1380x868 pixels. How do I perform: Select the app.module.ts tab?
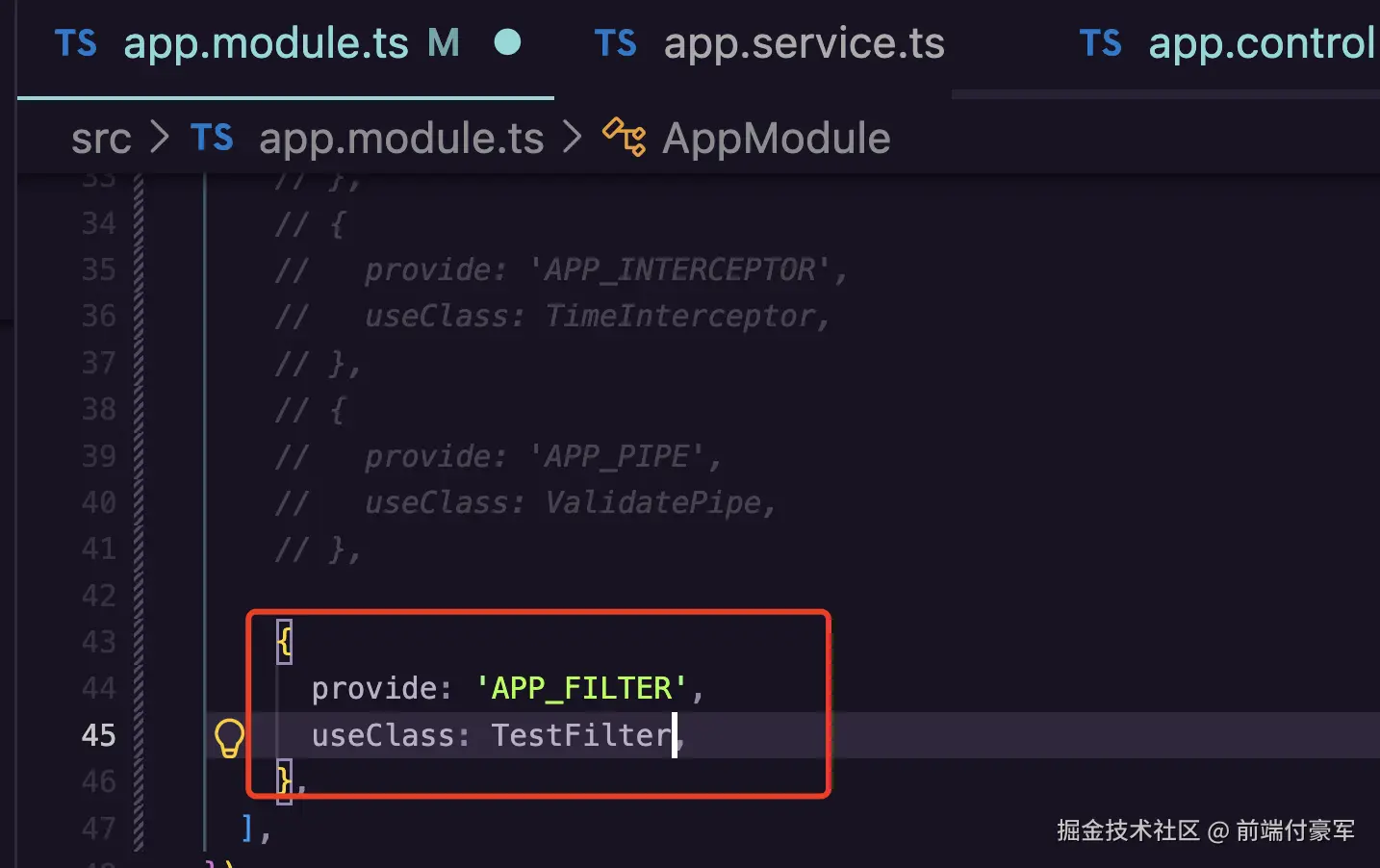[x=286, y=44]
